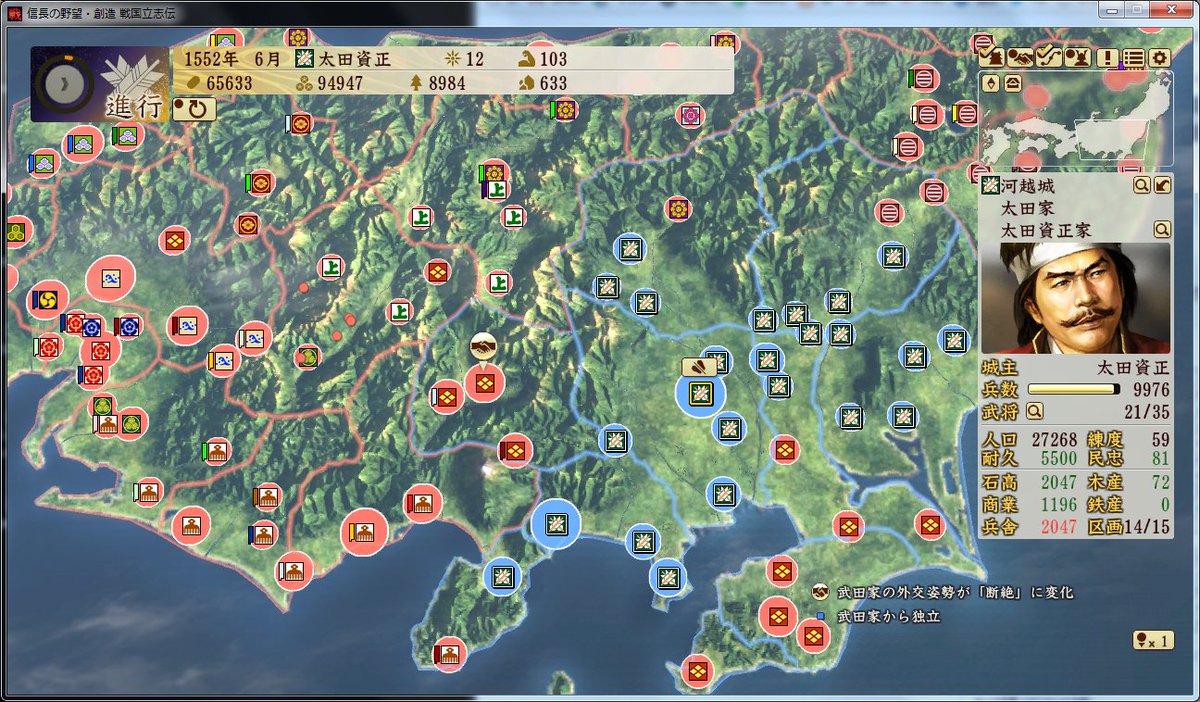Click the 石高 2047 value
This screenshot has width=1200, height=702.
tap(1059, 483)
